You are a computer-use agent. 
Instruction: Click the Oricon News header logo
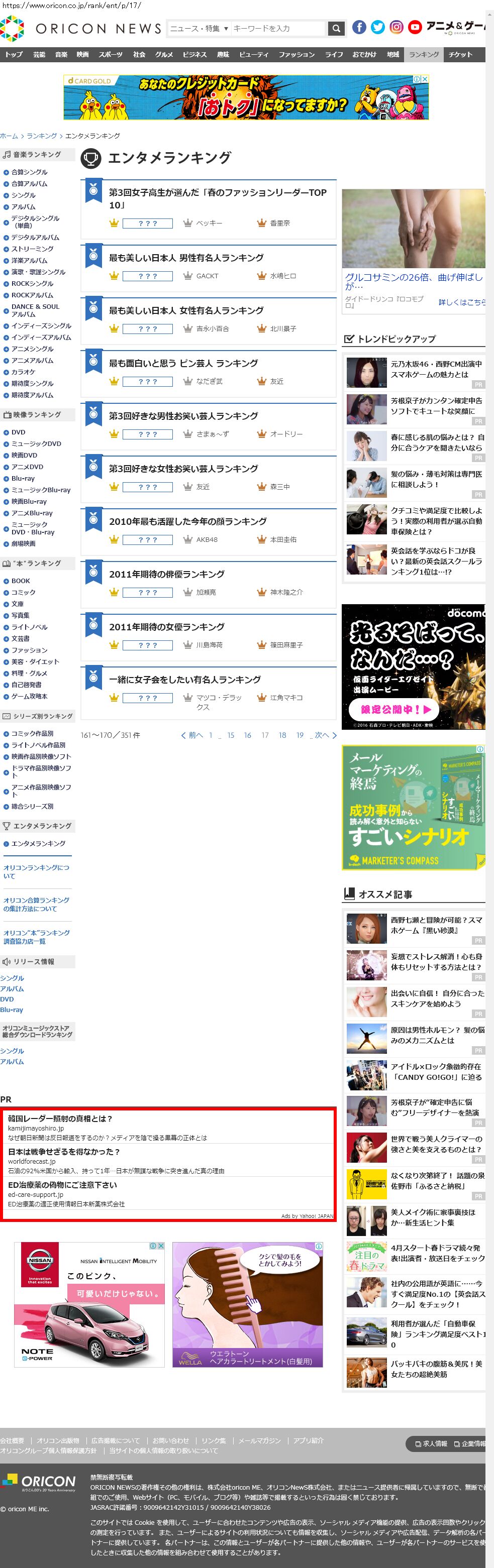[x=81, y=28]
